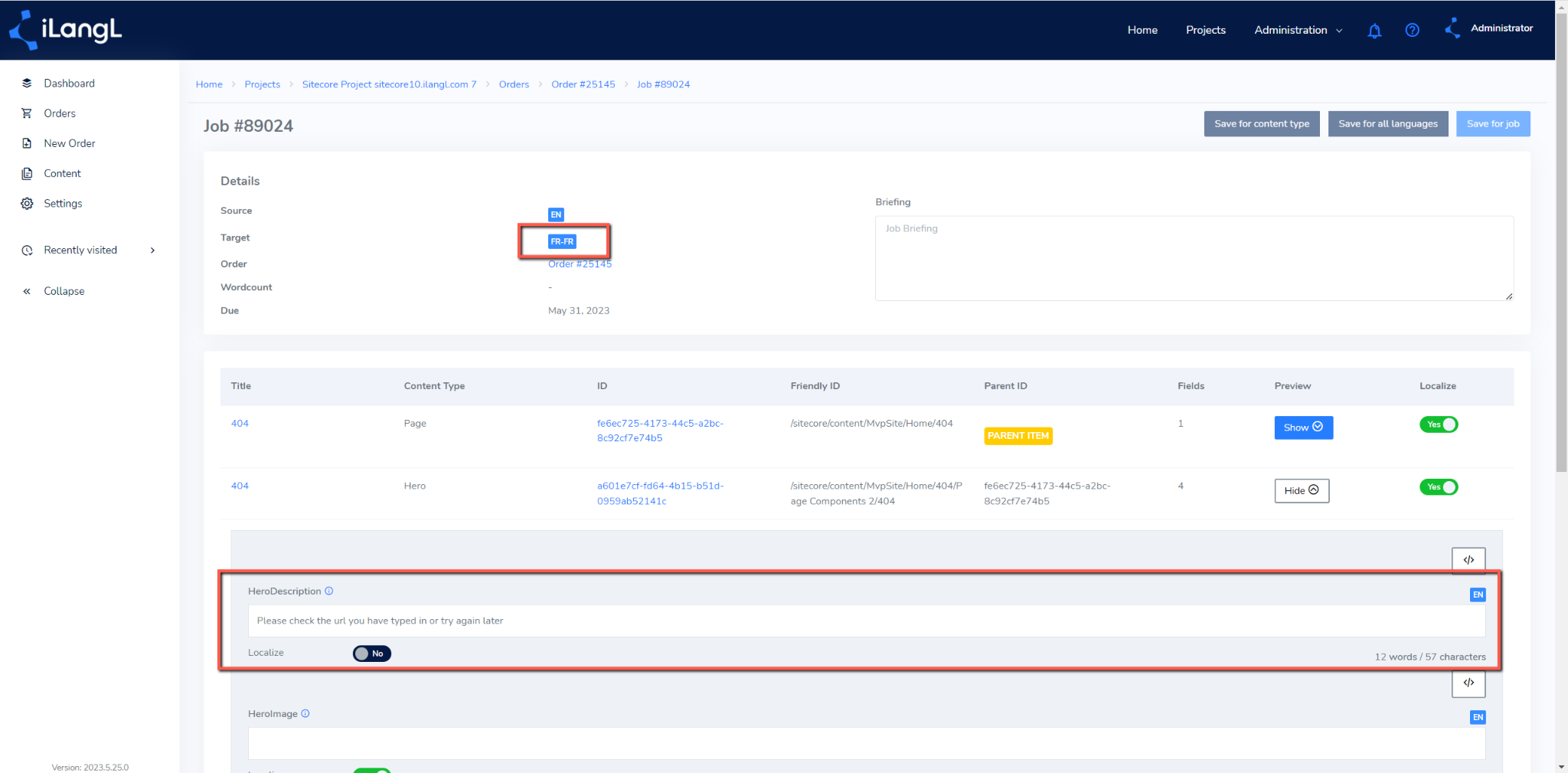
Task: Click the info icon next to HeroDescription
Action: click(329, 591)
